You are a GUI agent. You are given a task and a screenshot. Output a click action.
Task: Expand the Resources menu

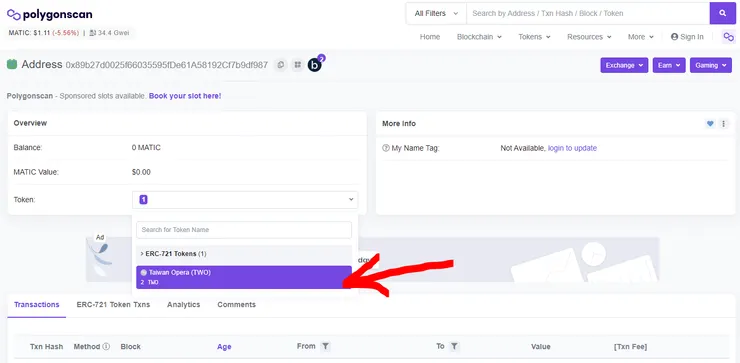589,37
